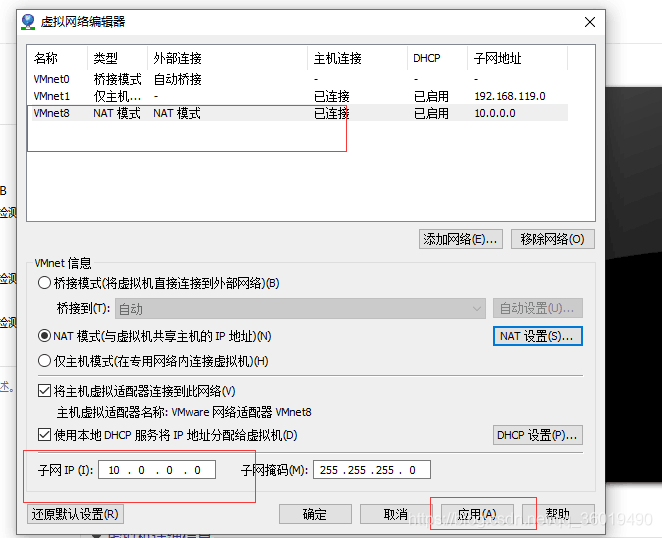Open DHCP 设置(P)... dialog
The width and height of the screenshot is (662, 538).
tap(537, 435)
